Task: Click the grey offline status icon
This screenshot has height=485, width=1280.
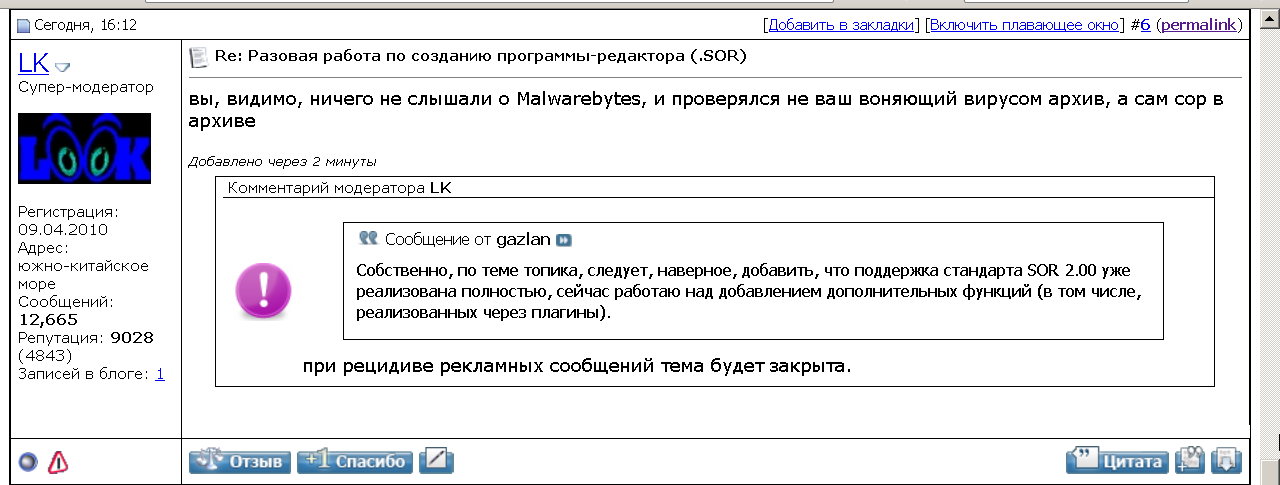Action: [x=28, y=462]
